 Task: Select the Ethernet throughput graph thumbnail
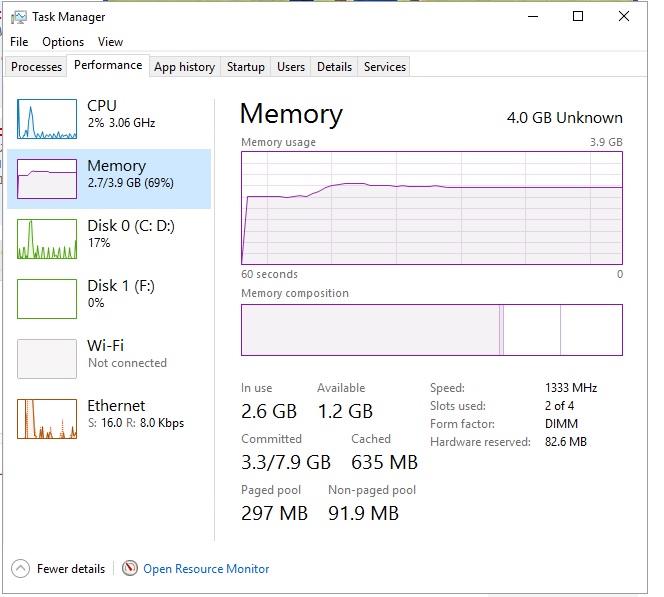(47, 419)
